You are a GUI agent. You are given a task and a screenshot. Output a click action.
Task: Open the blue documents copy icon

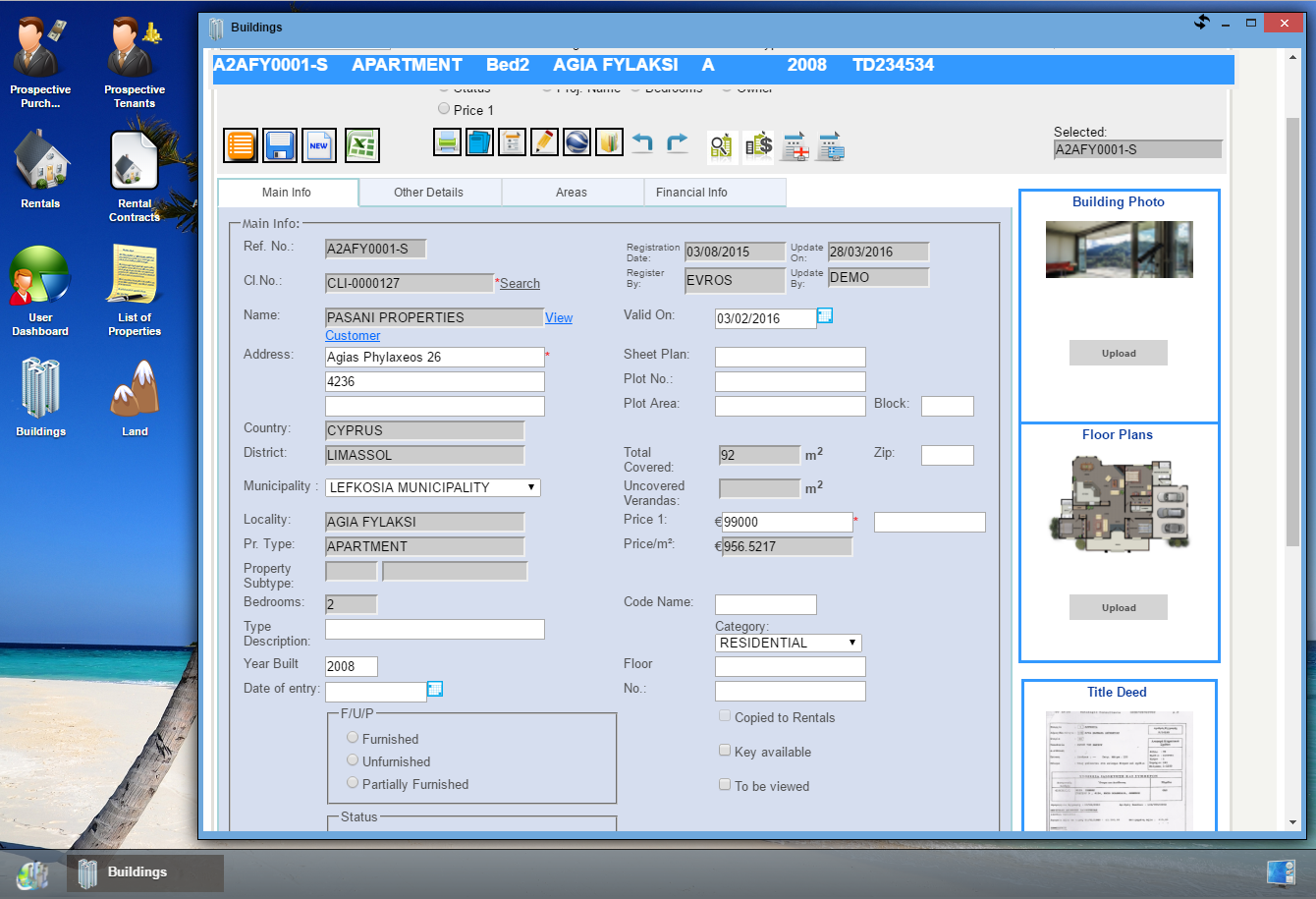pyautogui.click(x=479, y=142)
